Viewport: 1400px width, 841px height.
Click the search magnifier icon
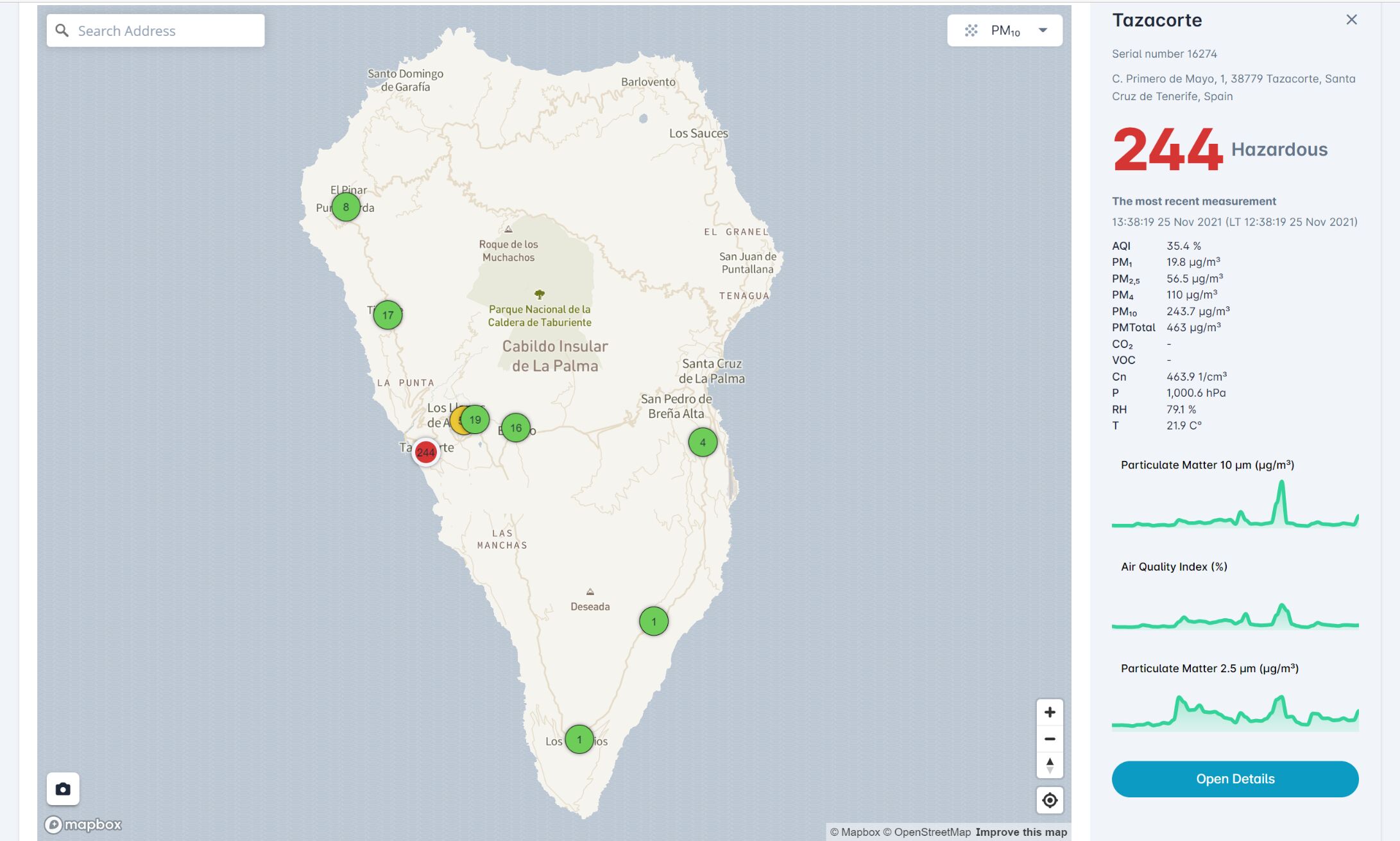pyautogui.click(x=61, y=30)
